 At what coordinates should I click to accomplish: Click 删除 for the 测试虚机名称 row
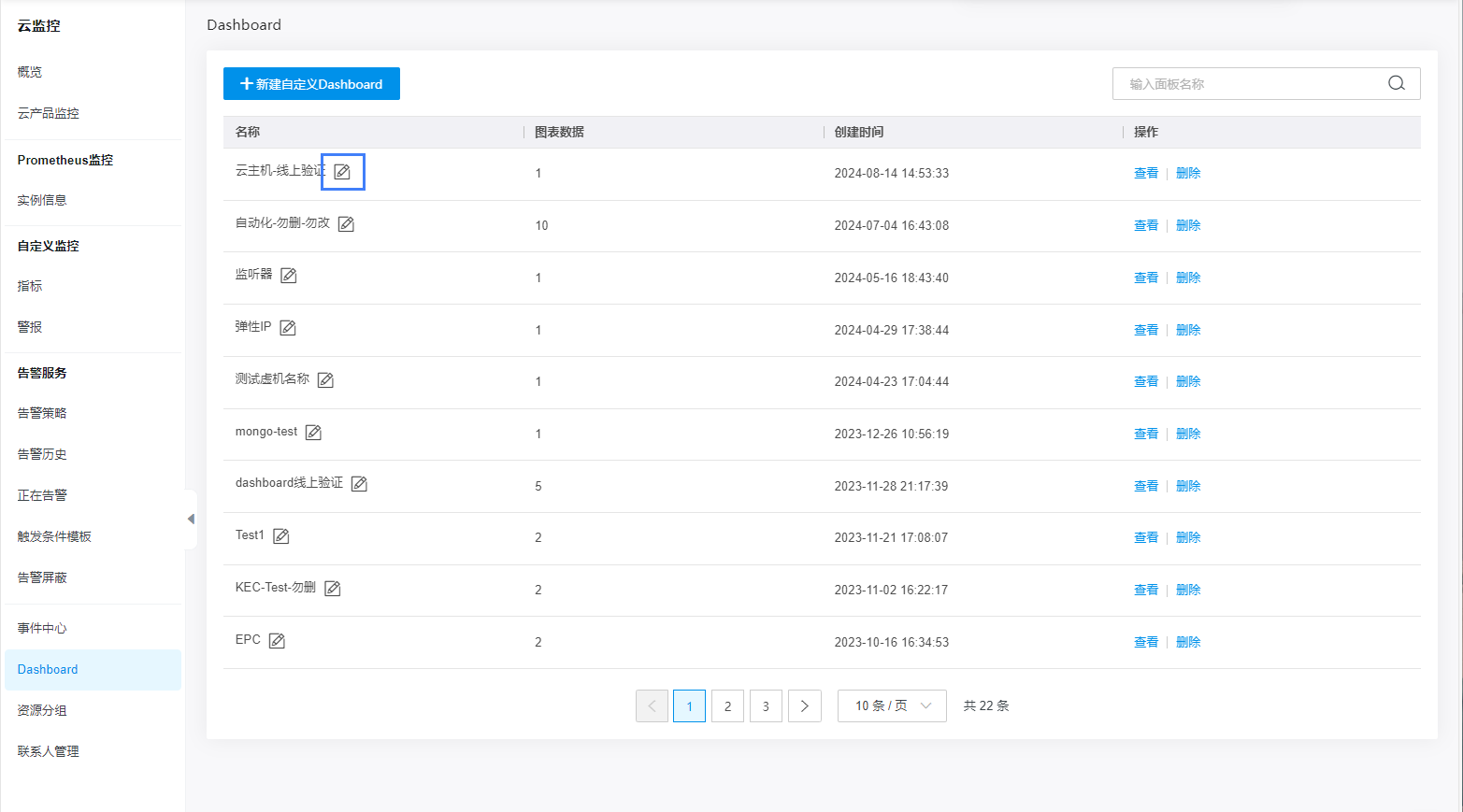tap(1187, 381)
